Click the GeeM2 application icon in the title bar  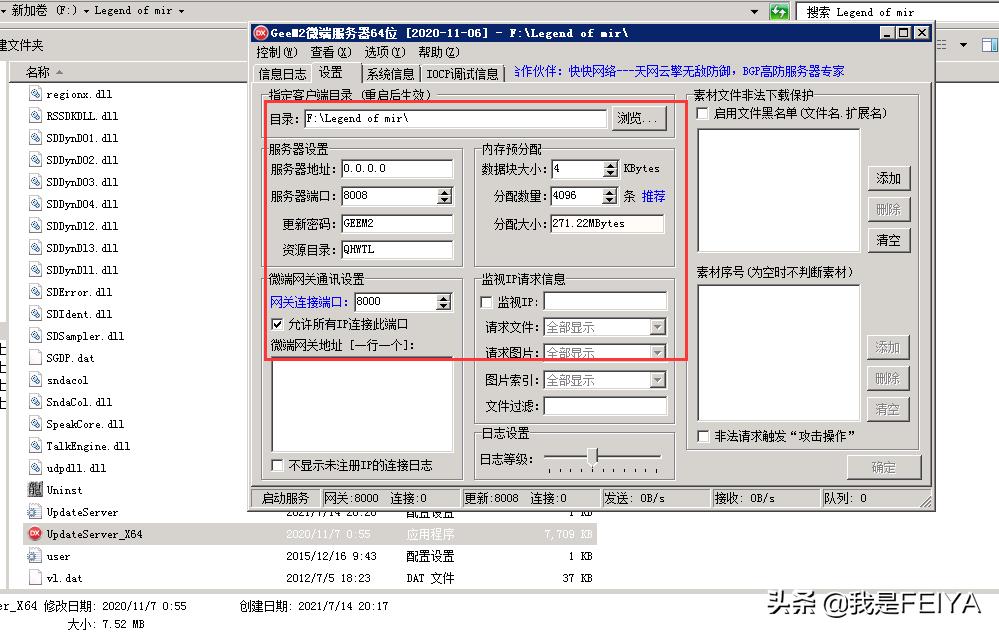click(x=259, y=32)
